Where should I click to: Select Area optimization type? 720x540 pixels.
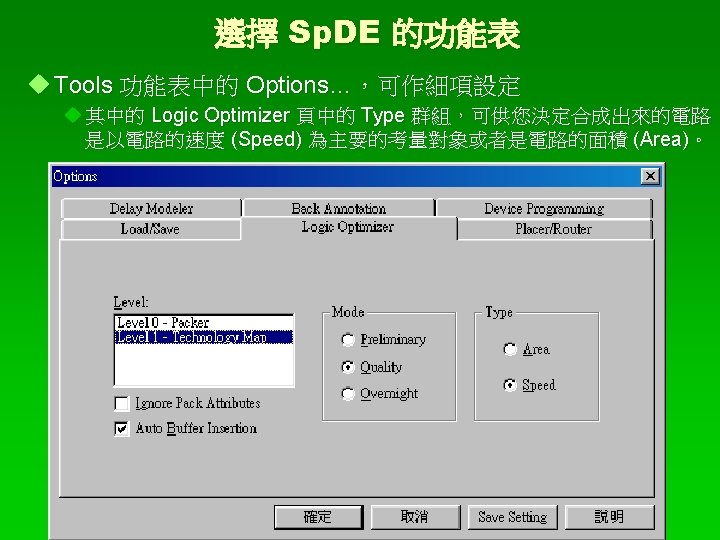(510, 349)
